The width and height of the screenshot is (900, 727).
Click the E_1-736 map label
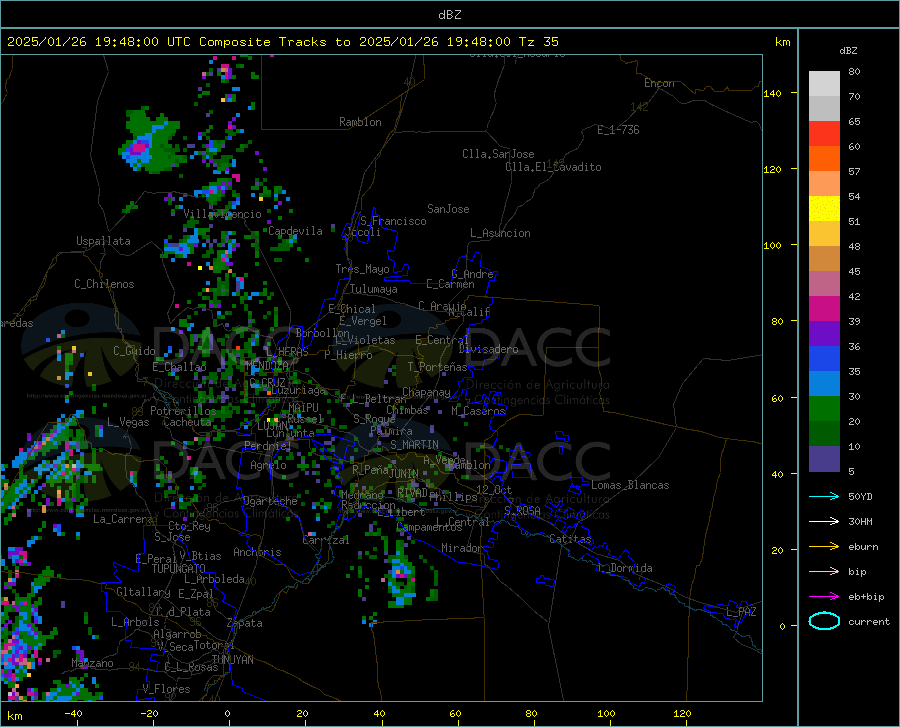(x=618, y=130)
